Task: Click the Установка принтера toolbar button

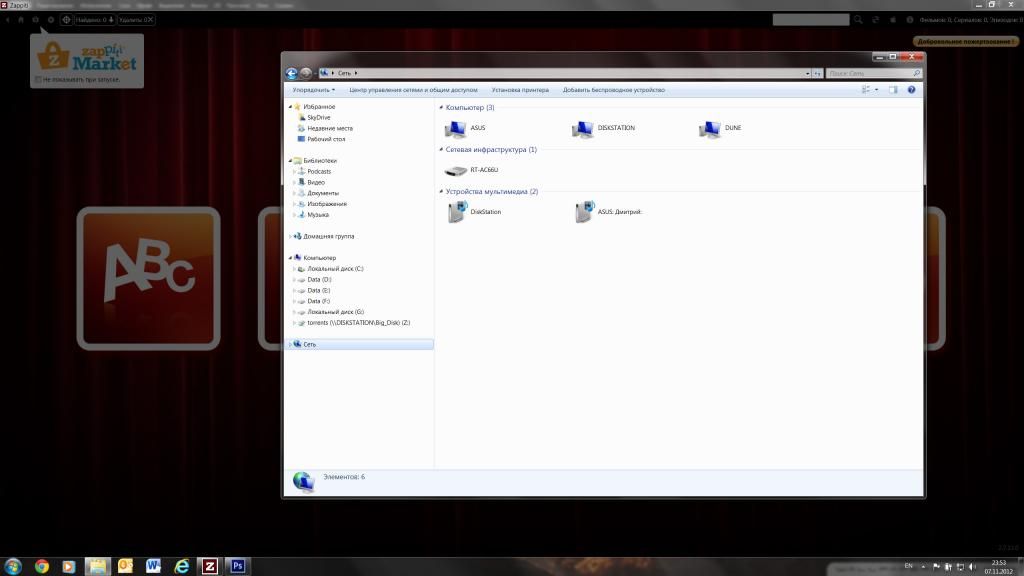Action: (520, 90)
